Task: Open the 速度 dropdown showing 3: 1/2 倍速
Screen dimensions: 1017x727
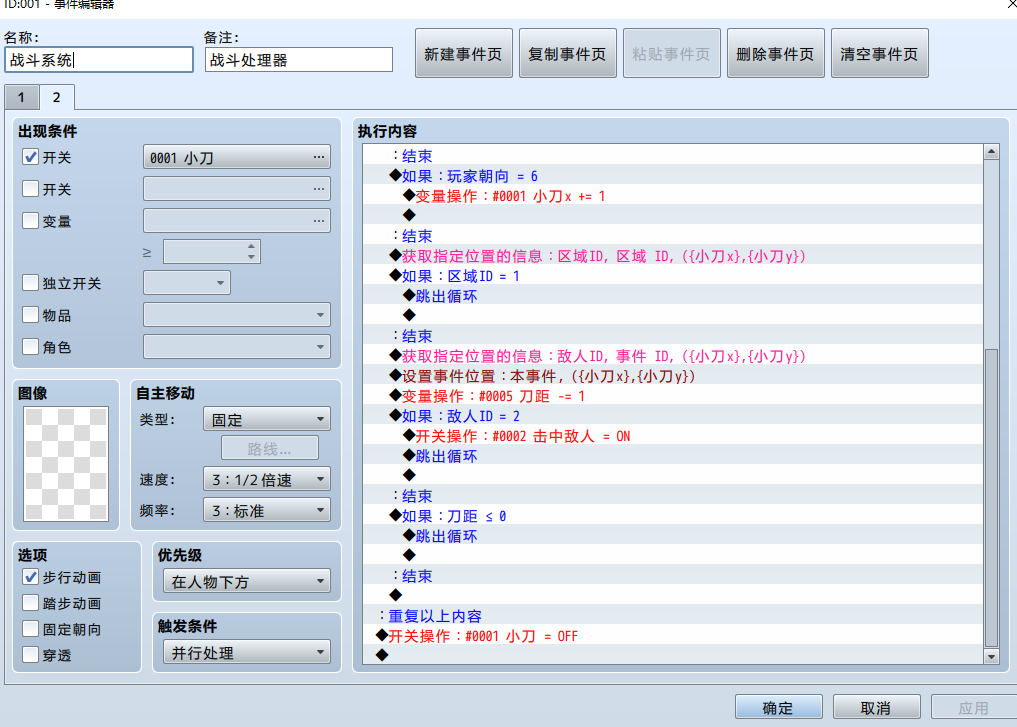Action: 267,479
